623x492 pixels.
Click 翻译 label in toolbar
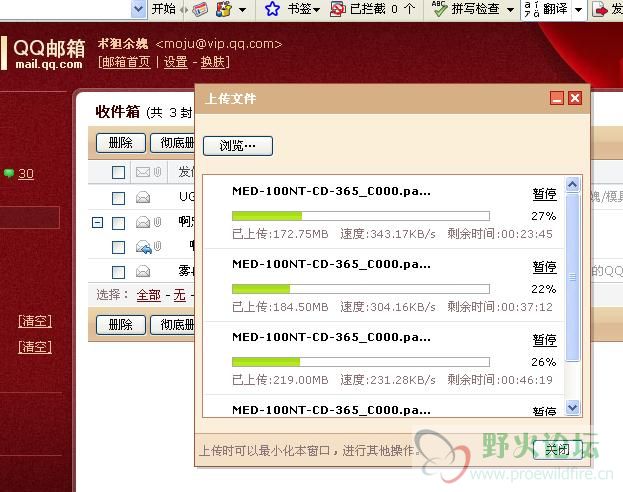pyautogui.click(x=555, y=9)
